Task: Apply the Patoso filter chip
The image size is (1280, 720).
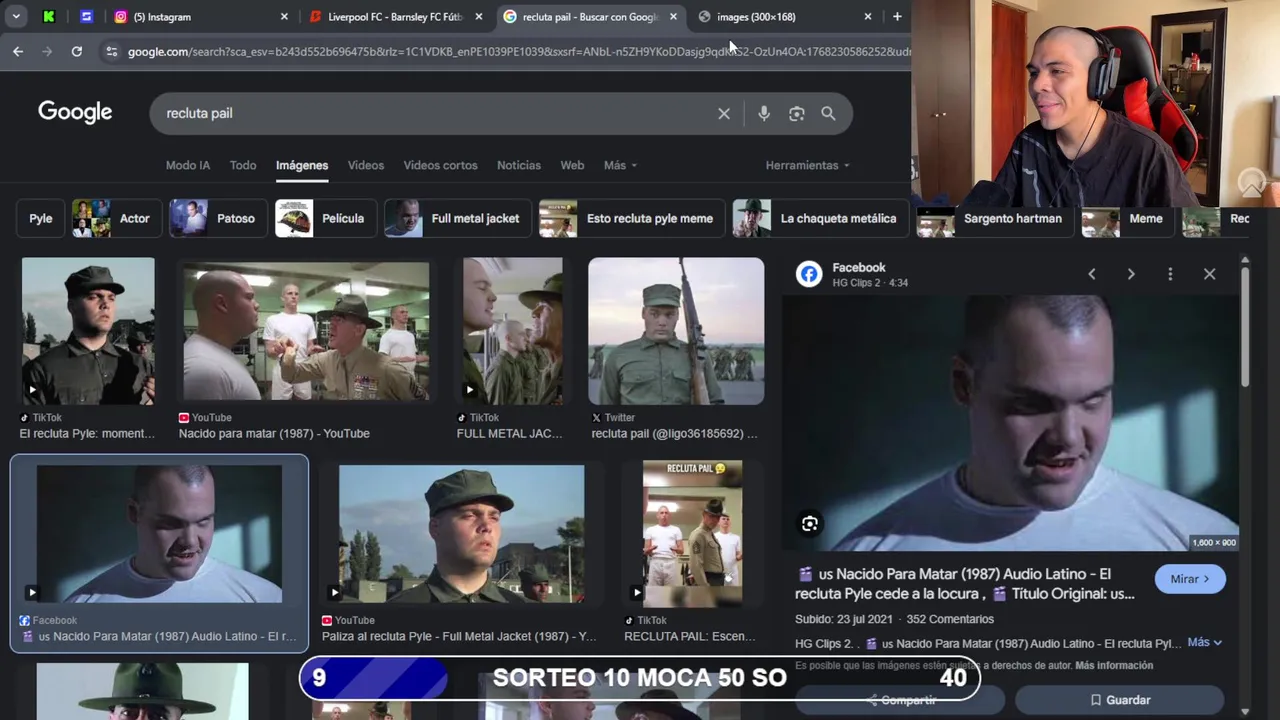Action: [x=217, y=218]
